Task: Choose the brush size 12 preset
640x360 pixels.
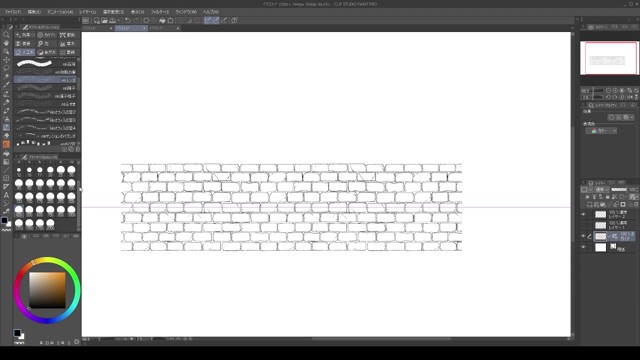Action: (x=19, y=171)
